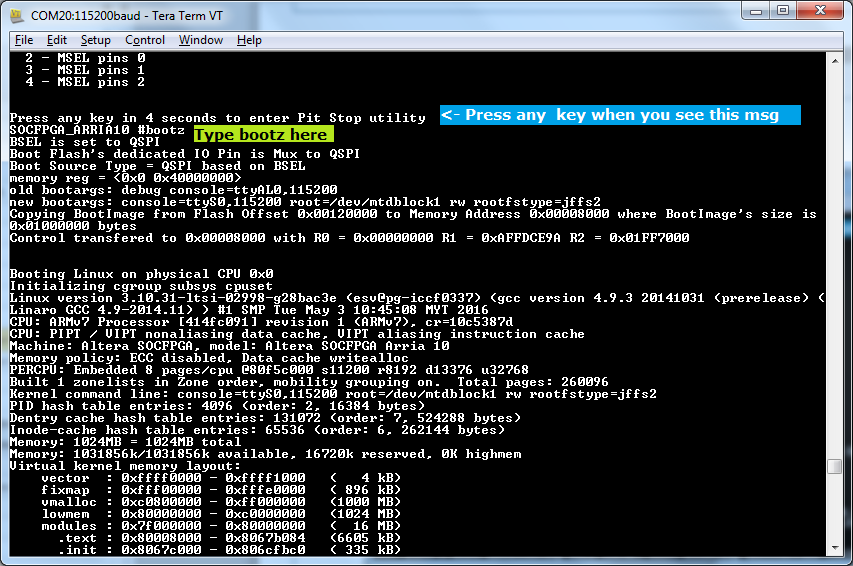853x566 pixels.
Task: Click the 'PID hash table entries' line
Action: point(217,405)
